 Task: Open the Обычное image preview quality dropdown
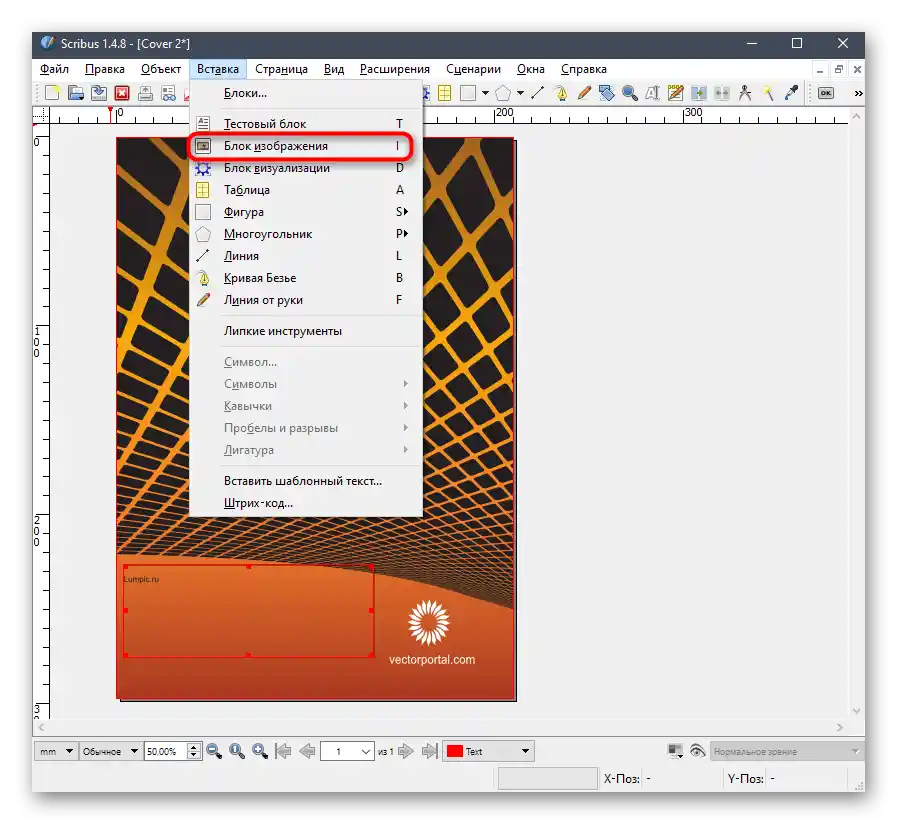110,751
